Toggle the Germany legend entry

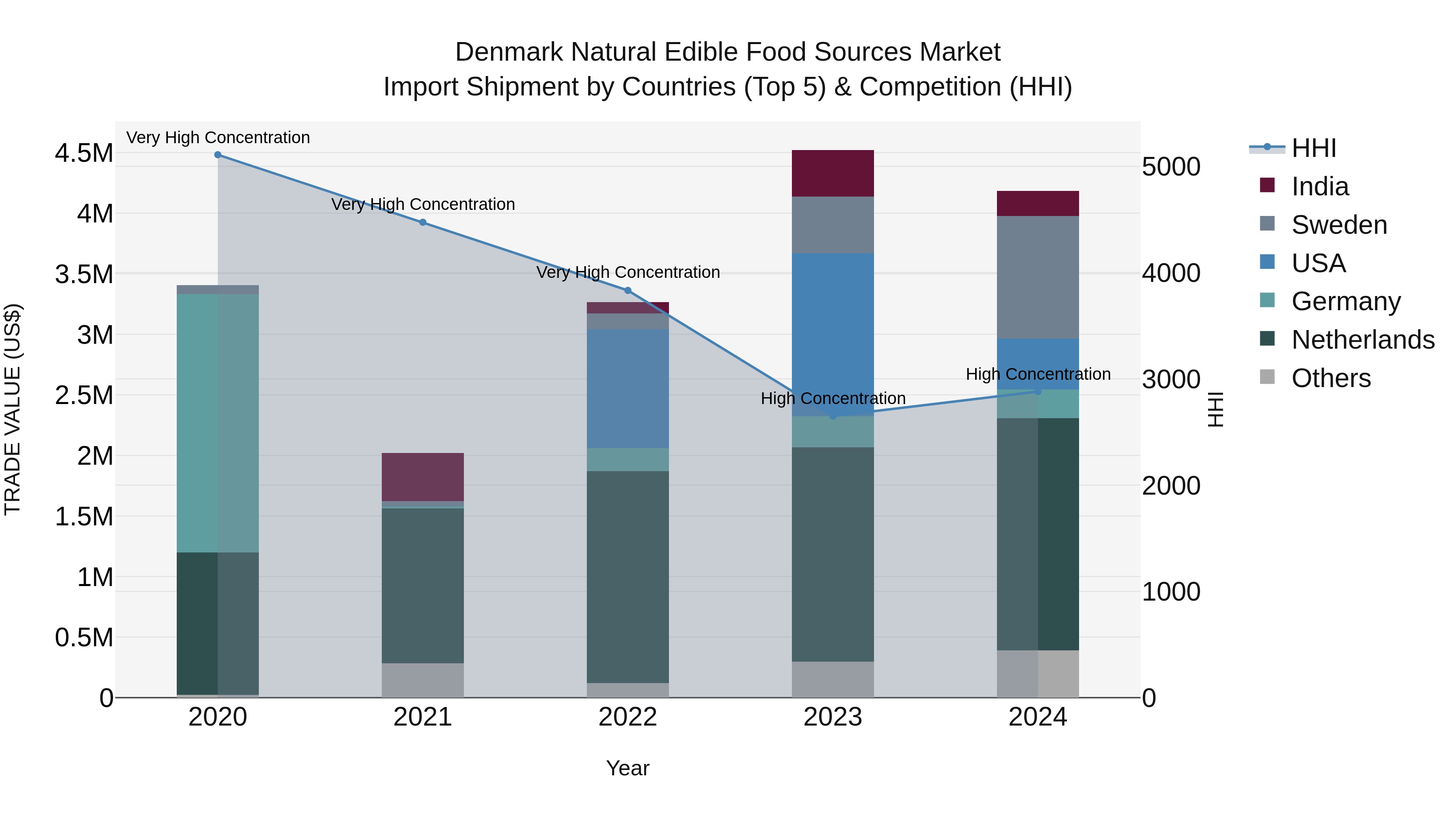(x=1331, y=301)
